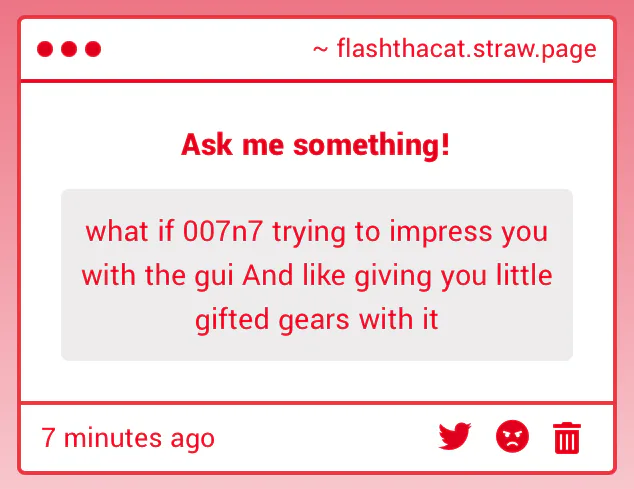Click the third red dot in header
Viewport: 634px width, 489px height.
93,49
